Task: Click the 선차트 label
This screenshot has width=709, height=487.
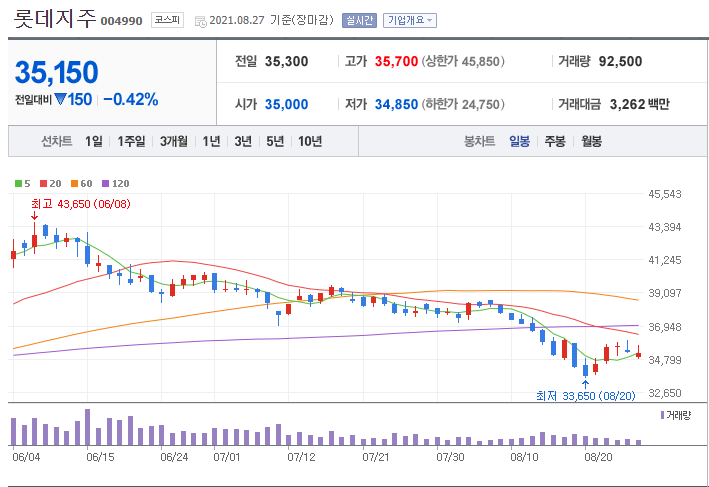Action: click(x=57, y=142)
